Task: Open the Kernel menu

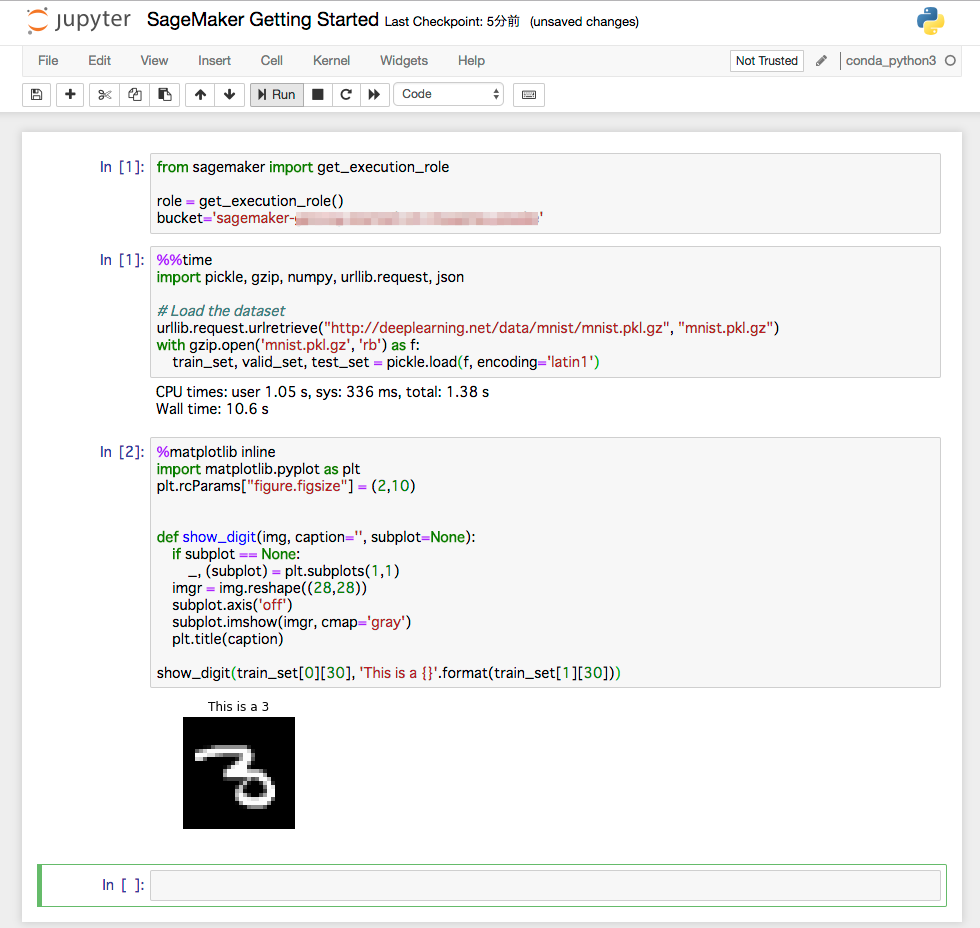Action: [x=331, y=61]
